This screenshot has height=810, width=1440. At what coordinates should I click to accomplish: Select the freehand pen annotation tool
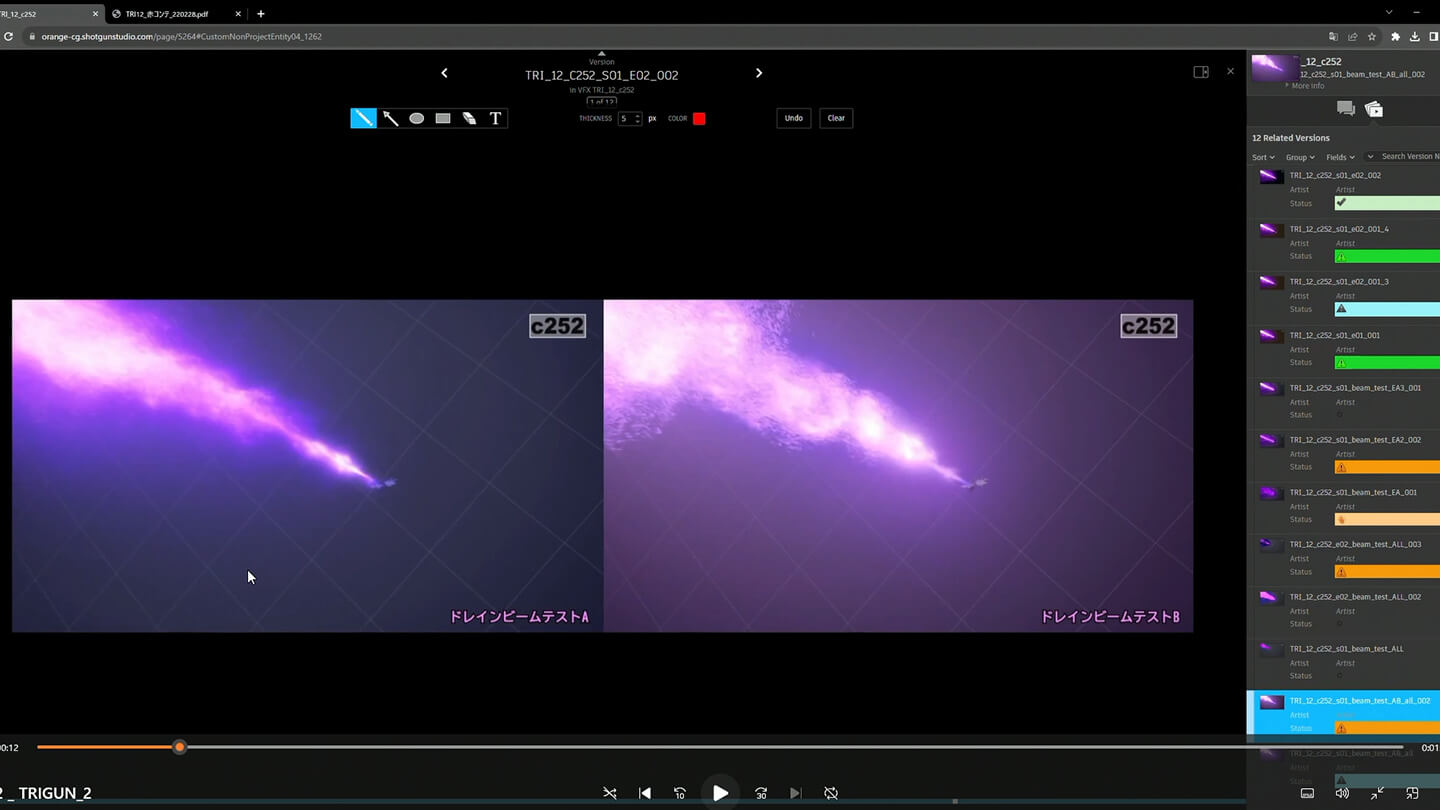click(363, 118)
